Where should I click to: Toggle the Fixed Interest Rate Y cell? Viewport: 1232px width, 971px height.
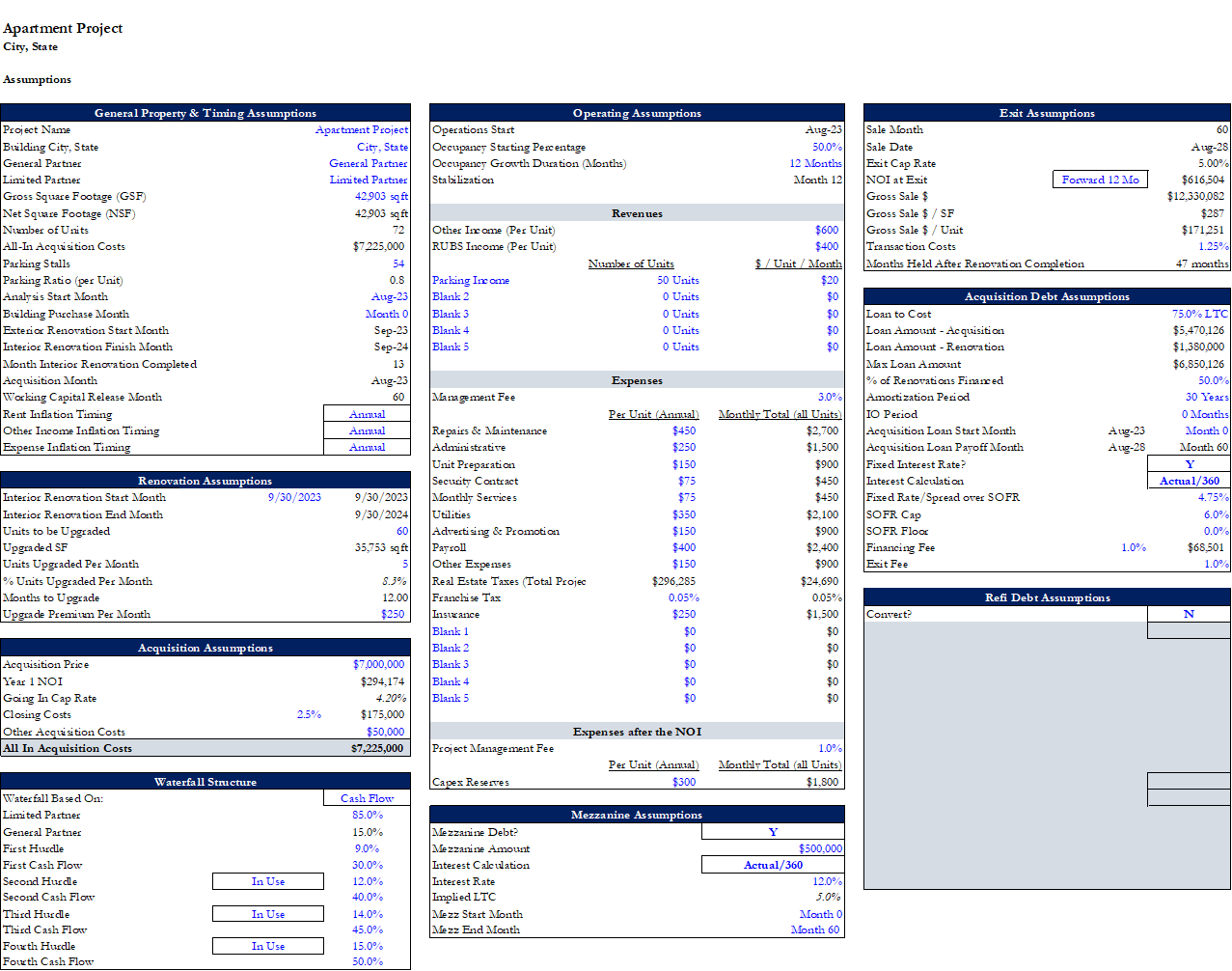pyautogui.click(x=1189, y=464)
